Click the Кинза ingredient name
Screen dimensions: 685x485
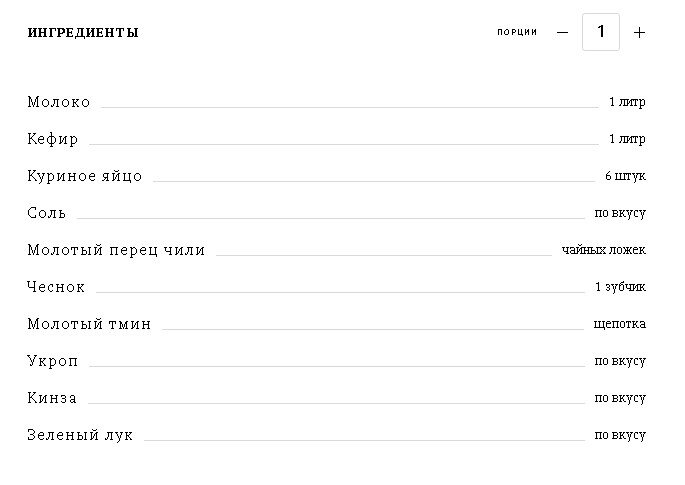coord(52,398)
